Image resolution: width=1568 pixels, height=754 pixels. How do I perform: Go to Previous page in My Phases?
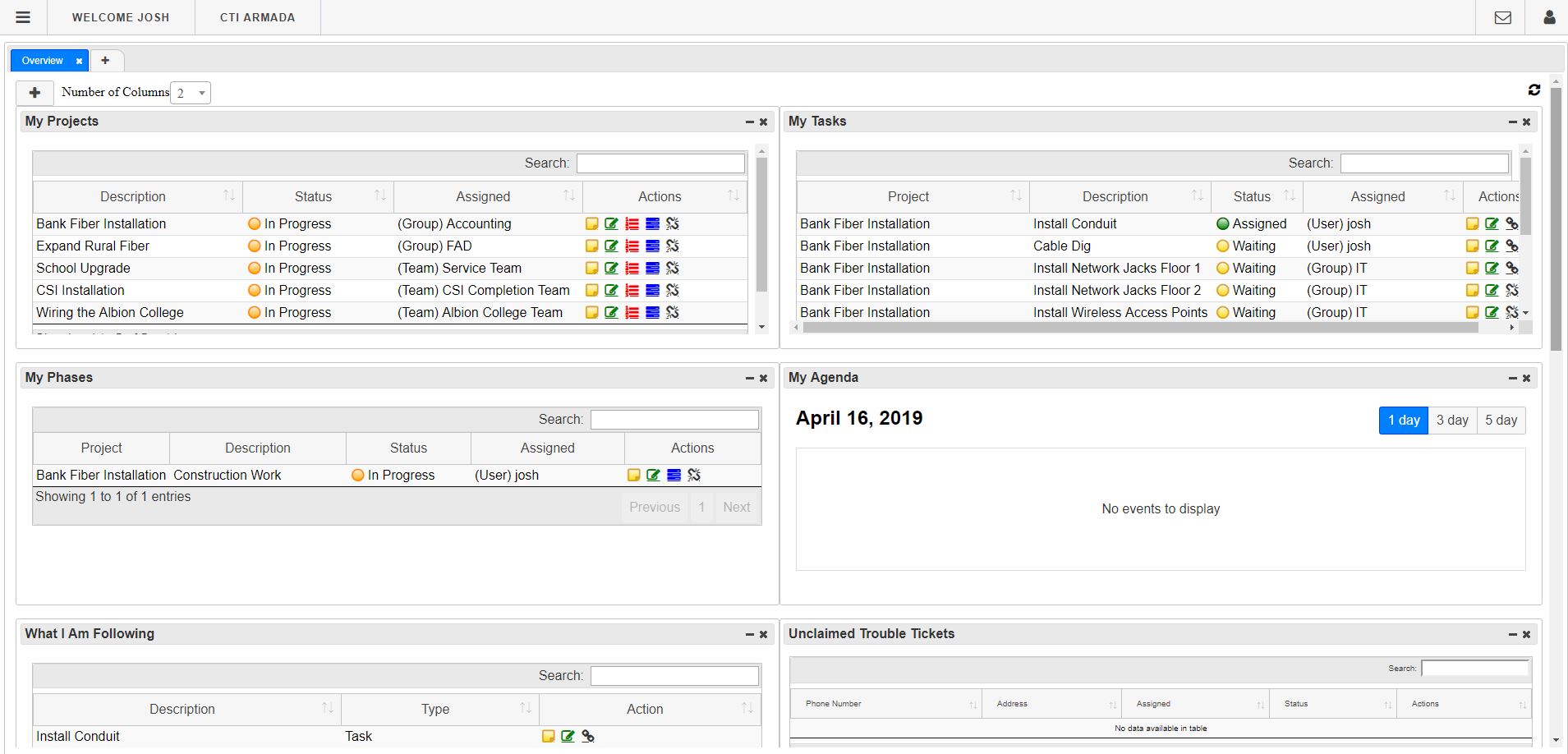[x=655, y=508]
